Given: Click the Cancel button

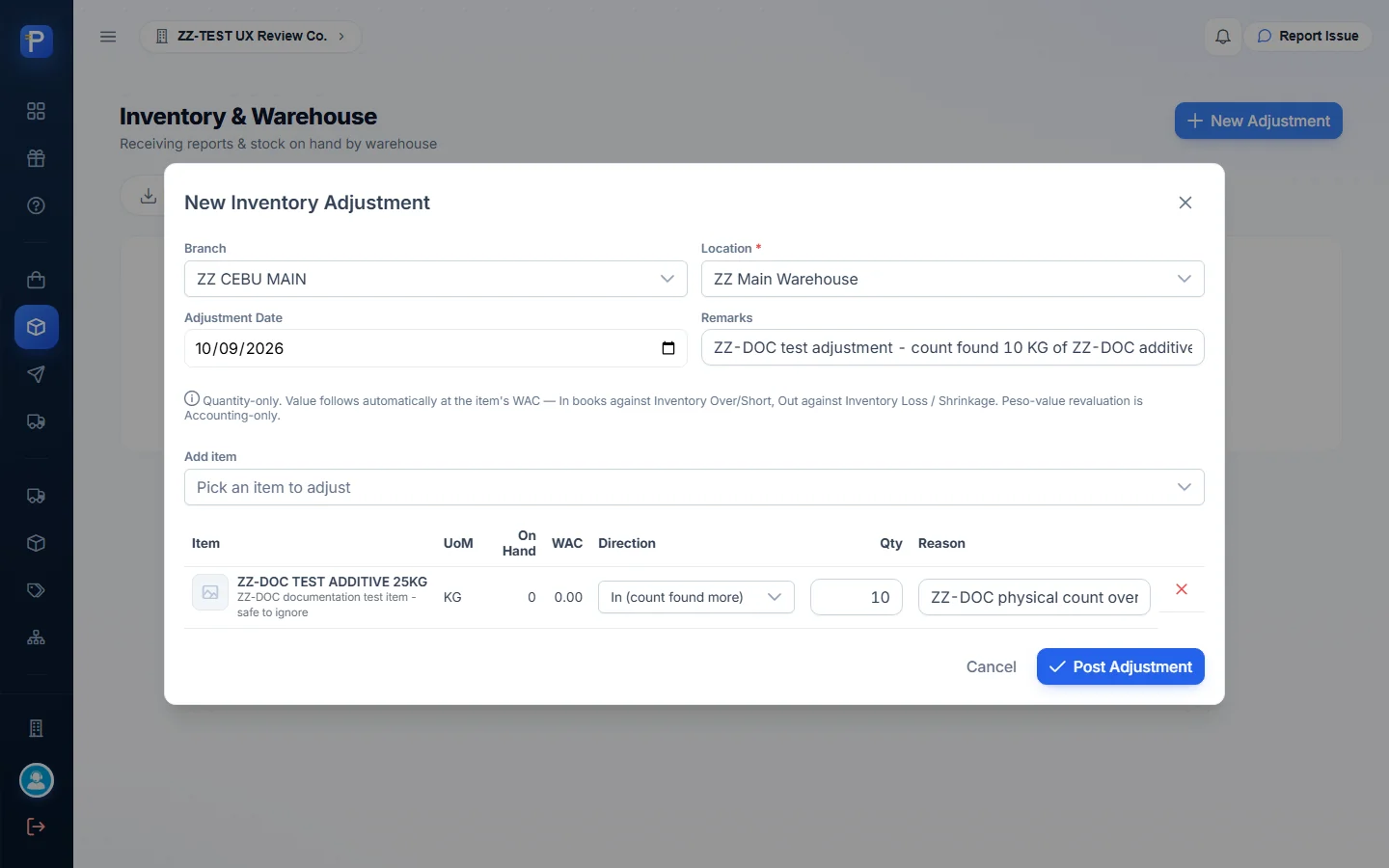Looking at the screenshot, I should tap(992, 666).
